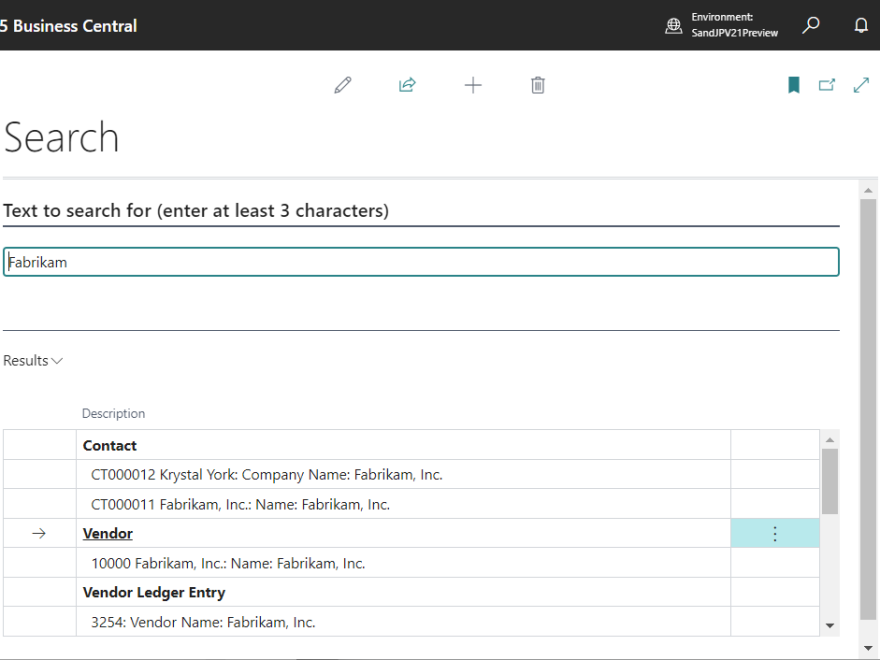Open page in a new window icon
This screenshot has height=660, width=880.
click(827, 85)
